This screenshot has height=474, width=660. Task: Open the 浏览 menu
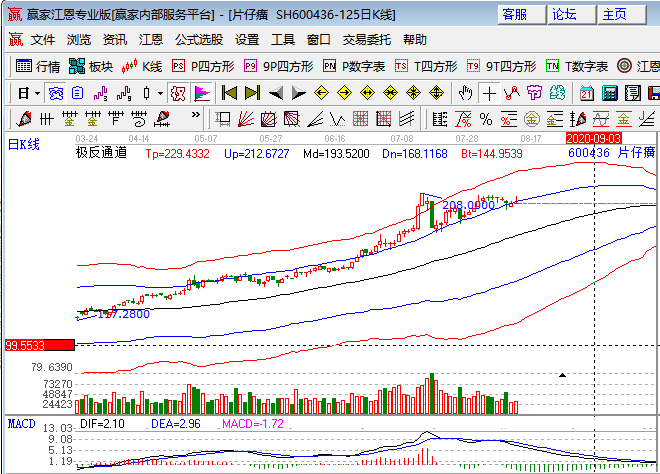pos(79,40)
